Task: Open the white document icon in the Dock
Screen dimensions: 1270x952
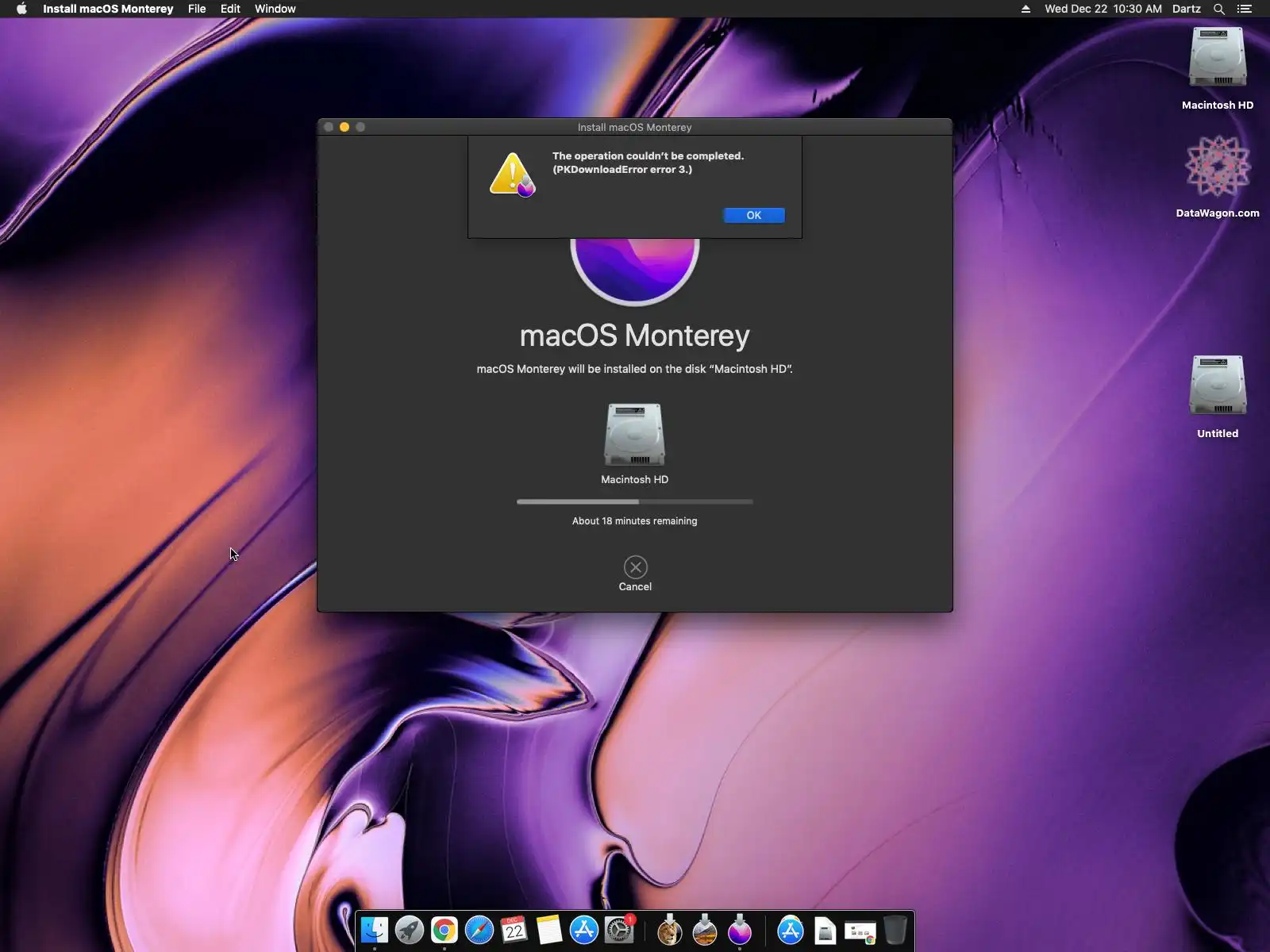Action: tap(825, 930)
